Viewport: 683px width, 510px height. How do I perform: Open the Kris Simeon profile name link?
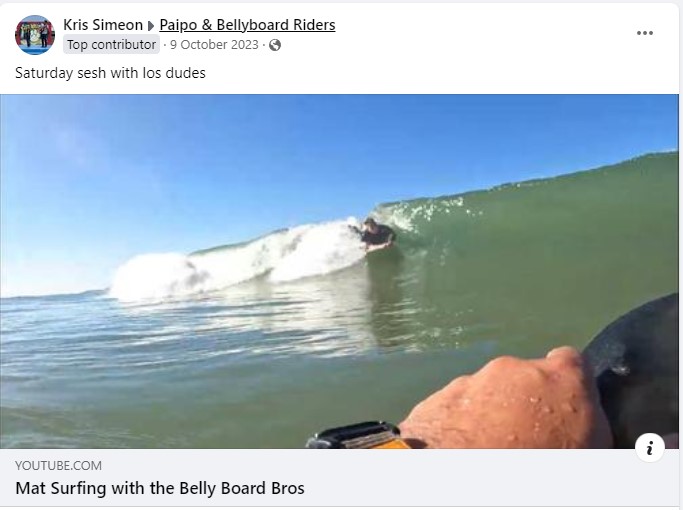103,25
